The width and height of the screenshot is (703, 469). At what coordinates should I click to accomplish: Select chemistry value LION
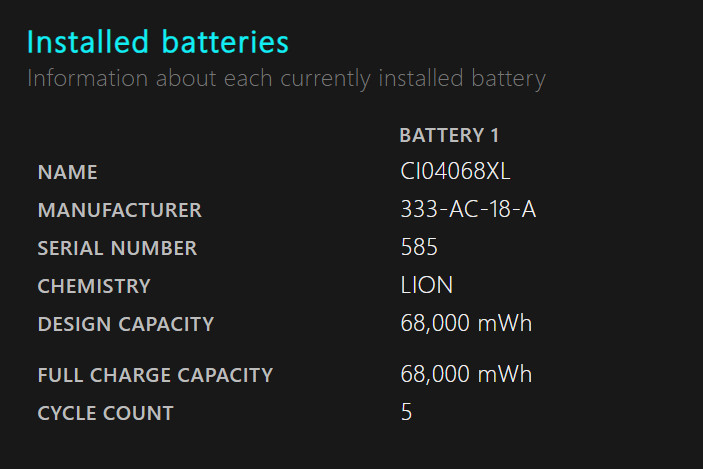point(426,285)
